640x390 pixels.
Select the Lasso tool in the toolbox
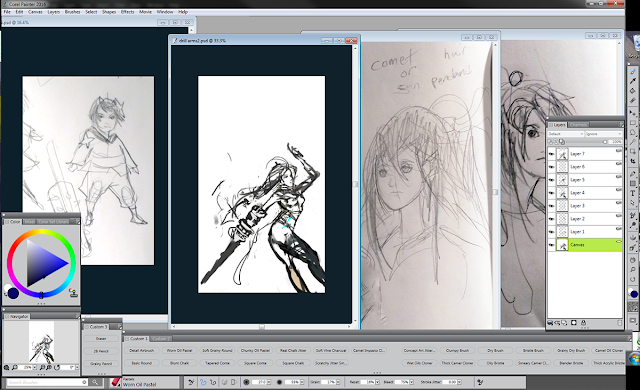633,133
